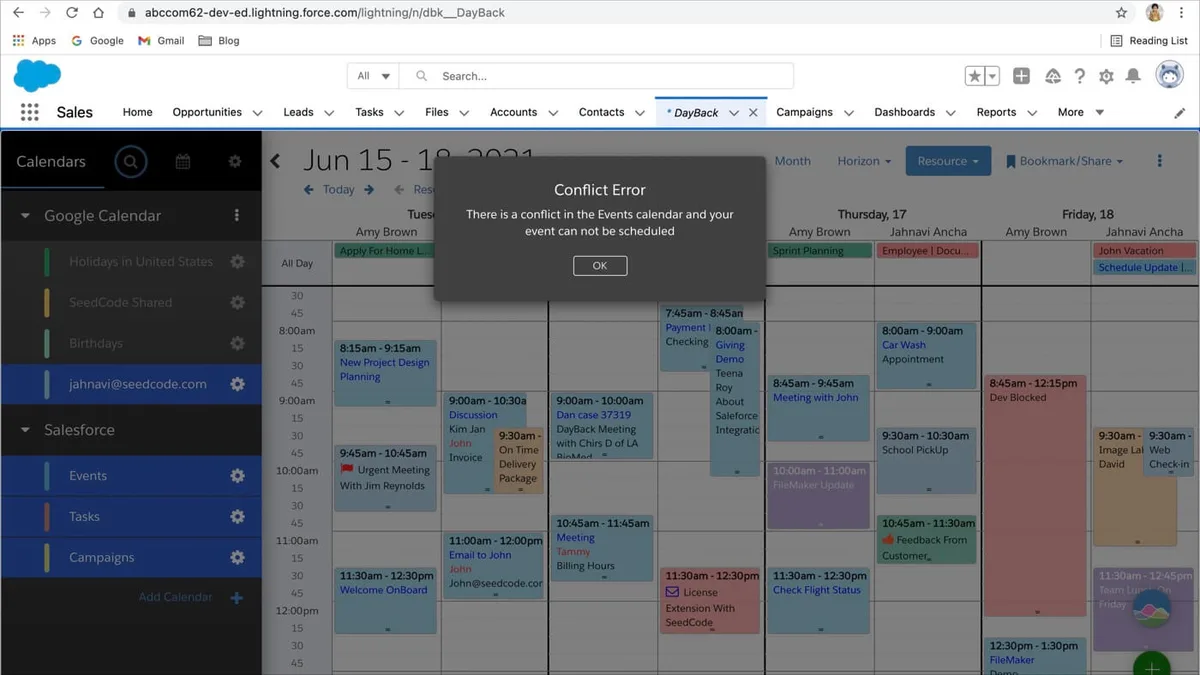Open the Tasks navigation tab
This screenshot has width=1200, height=675.
pos(369,112)
